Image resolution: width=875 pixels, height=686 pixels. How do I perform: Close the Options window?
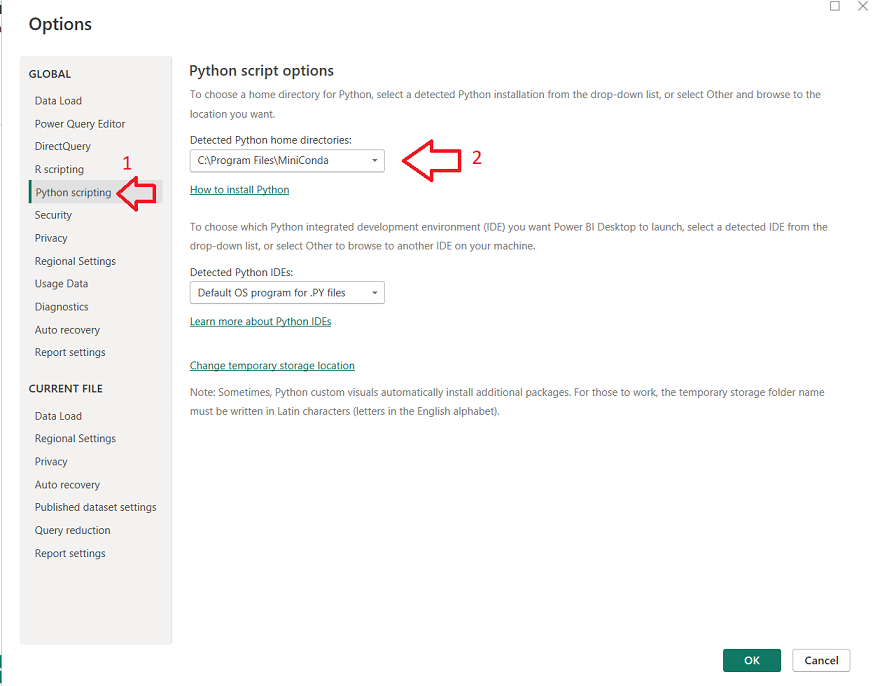coord(863,6)
